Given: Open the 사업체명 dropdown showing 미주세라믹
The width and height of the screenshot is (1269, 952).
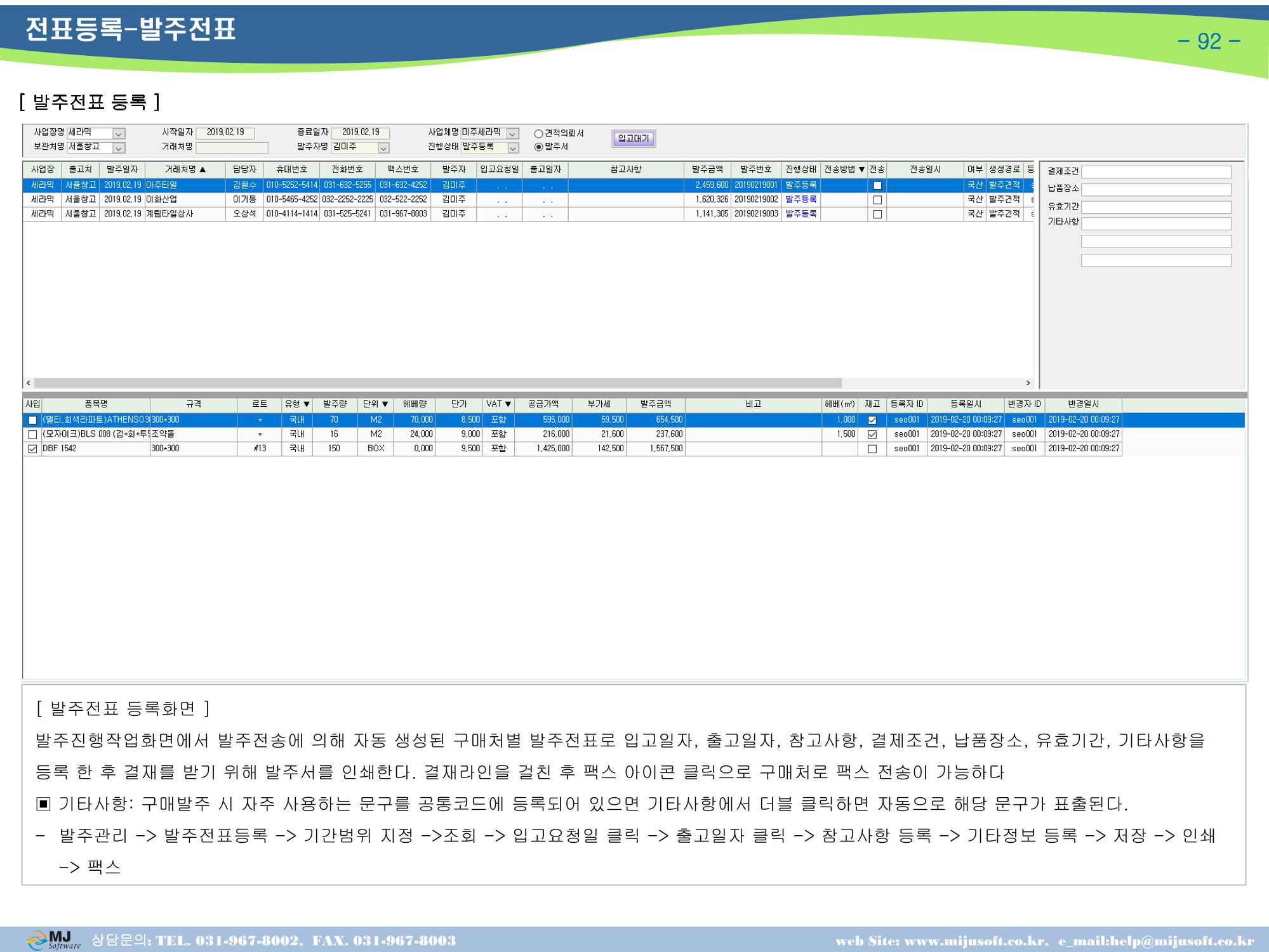Looking at the screenshot, I should click(x=513, y=134).
